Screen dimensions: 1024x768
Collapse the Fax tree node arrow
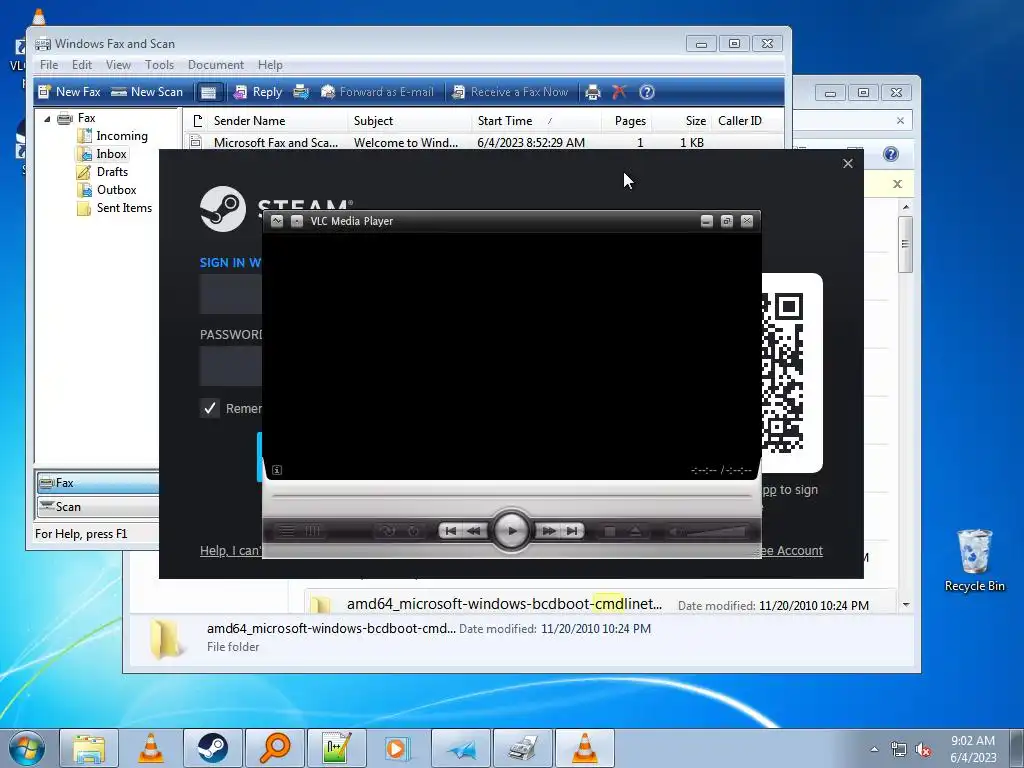(47, 119)
